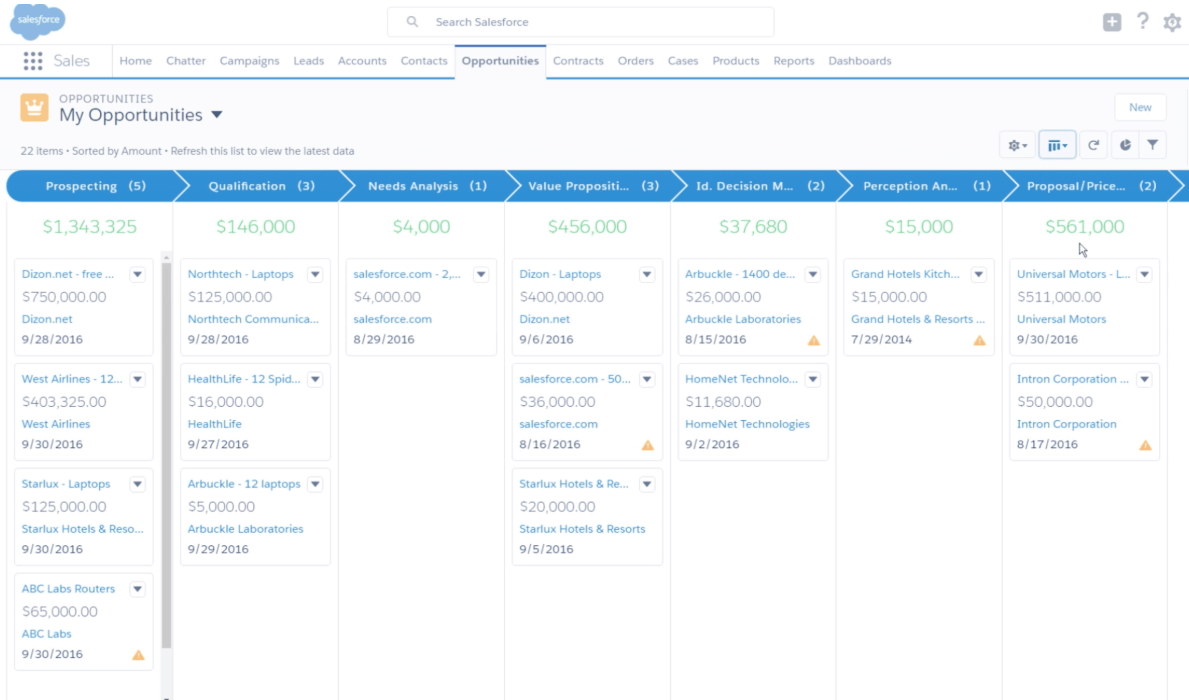Open the HealthLife account link
The image size is (1189, 700).
(x=215, y=424)
